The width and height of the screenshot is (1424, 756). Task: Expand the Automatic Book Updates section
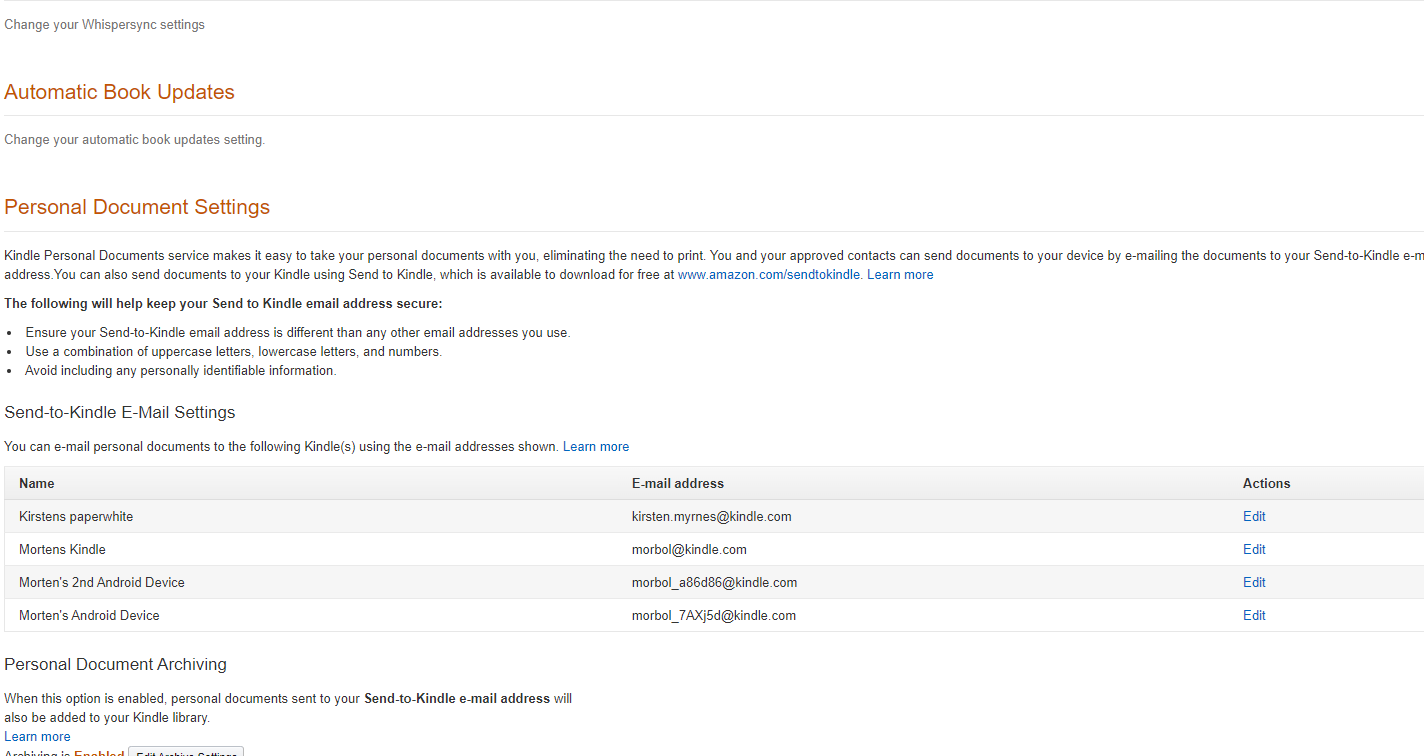[119, 92]
